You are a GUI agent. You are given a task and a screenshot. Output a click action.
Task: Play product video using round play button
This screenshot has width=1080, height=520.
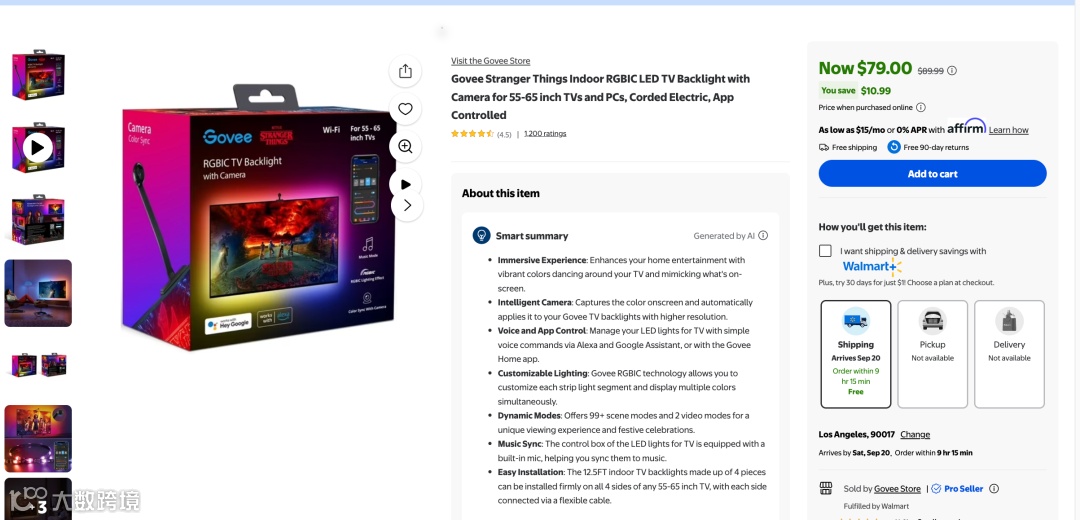coord(405,185)
